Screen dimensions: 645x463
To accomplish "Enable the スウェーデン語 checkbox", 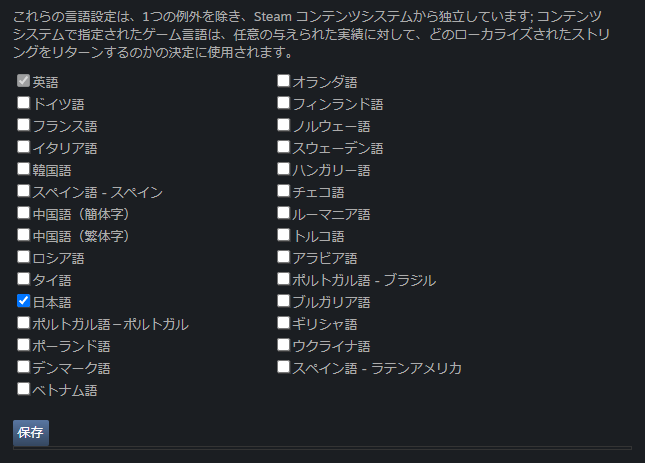I will [x=284, y=146].
